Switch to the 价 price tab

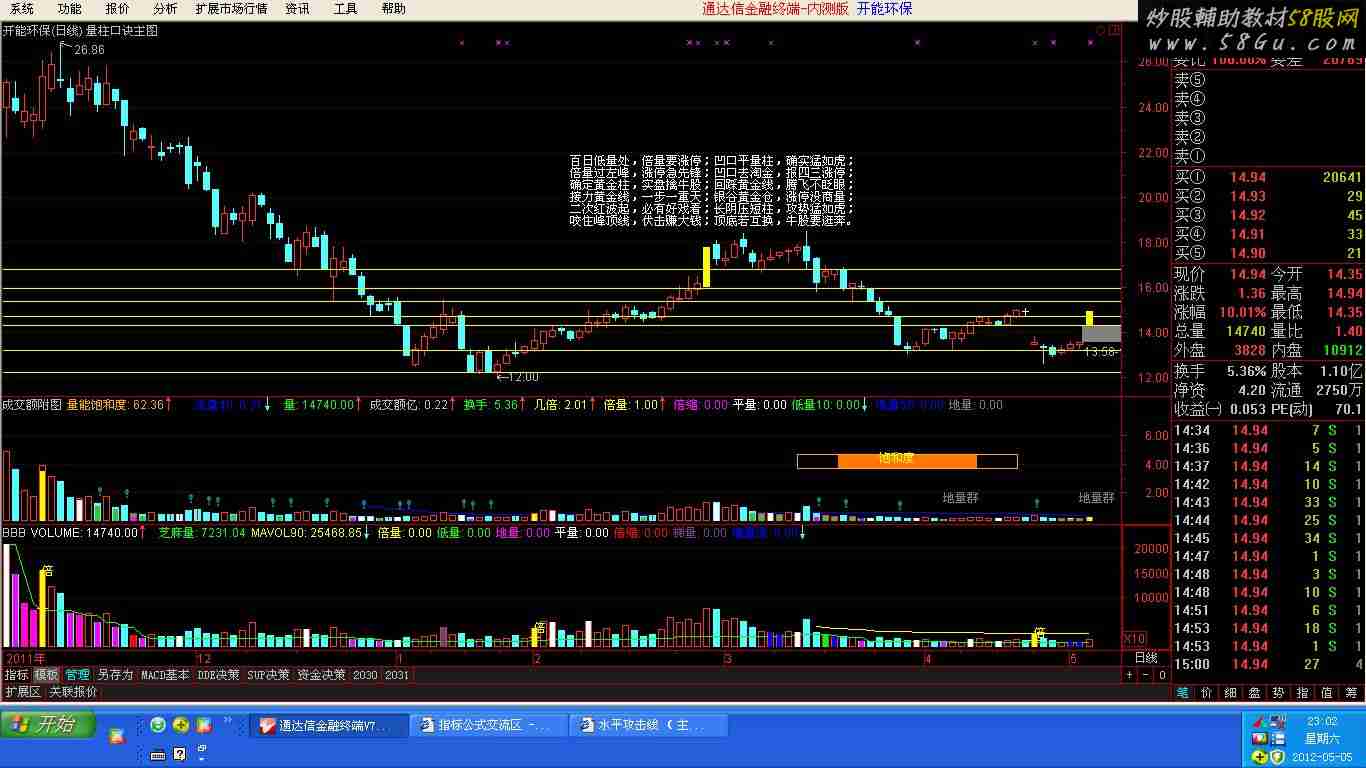click(x=1206, y=692)
